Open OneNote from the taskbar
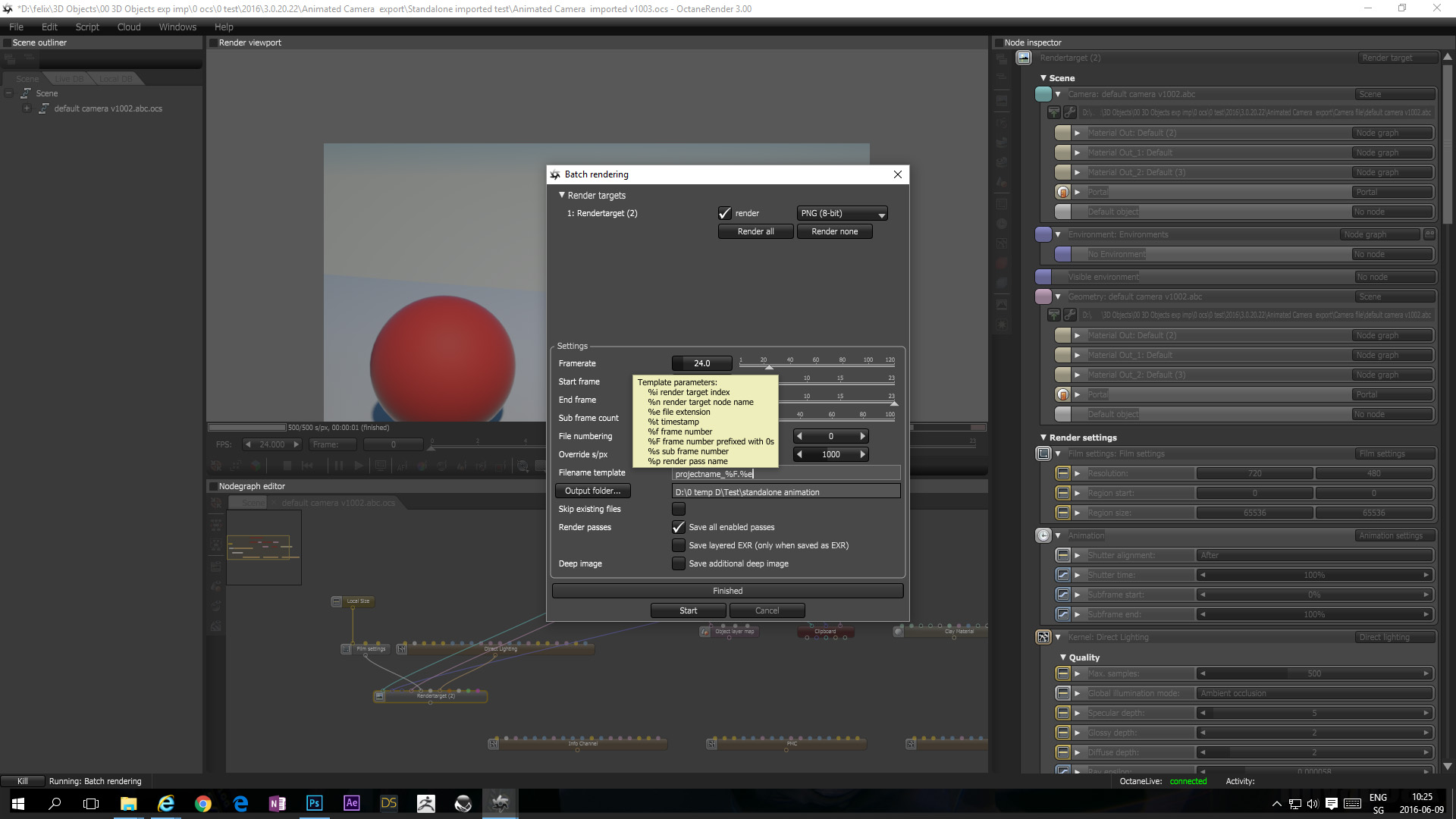Image resolution: width=1456 pixels, height=819 pixels. pos(277,803)
